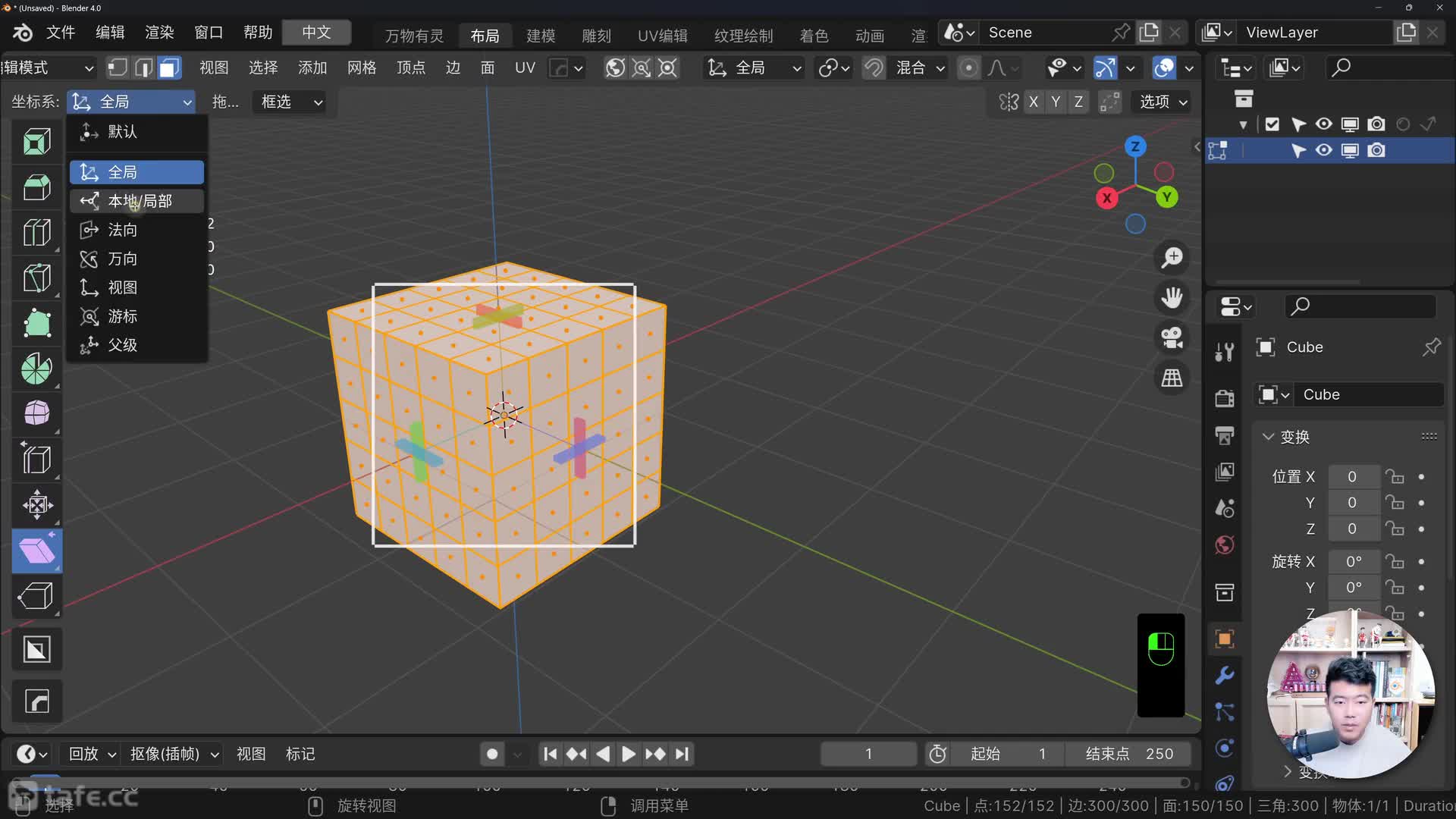
Task: Toggle viewport visibility eye for Cube
Action: (1324, 150)
